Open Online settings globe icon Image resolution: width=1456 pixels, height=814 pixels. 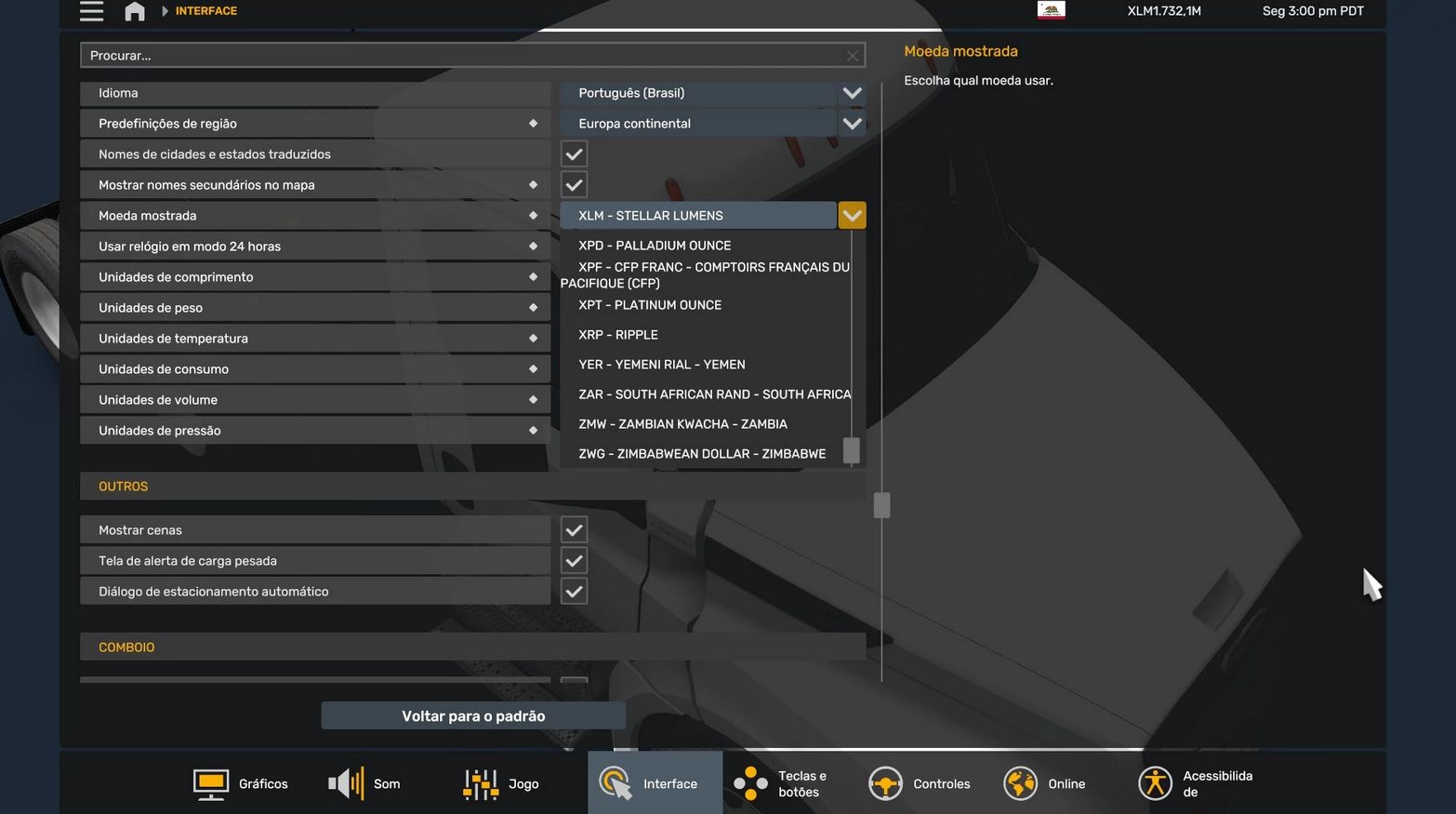1020,784
